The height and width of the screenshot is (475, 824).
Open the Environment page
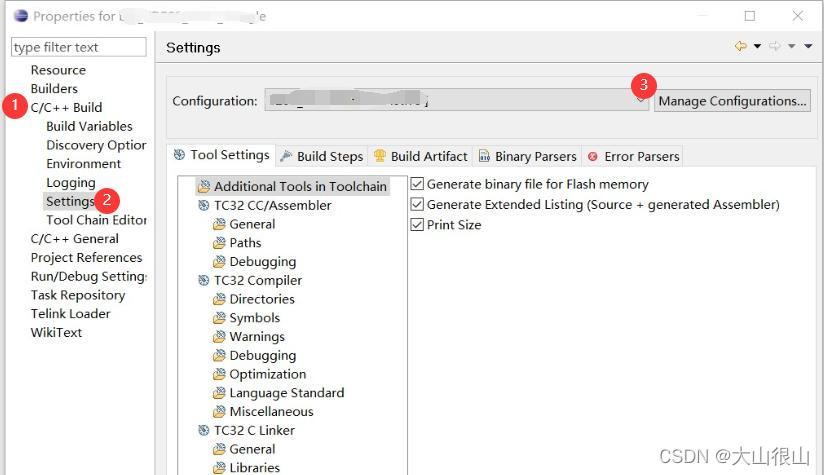pos(84,163)
